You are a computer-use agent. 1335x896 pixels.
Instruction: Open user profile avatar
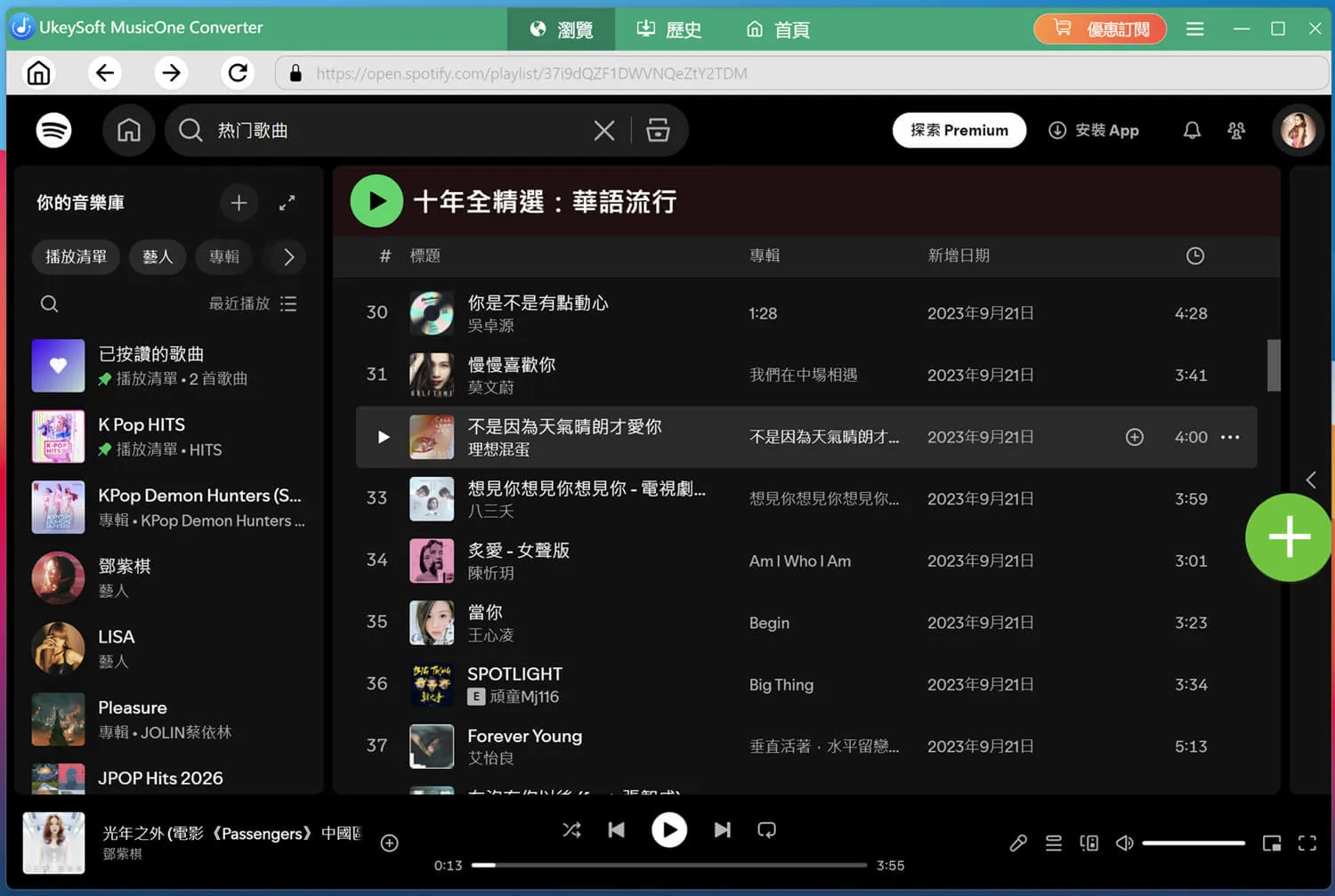click(1298, 130)
